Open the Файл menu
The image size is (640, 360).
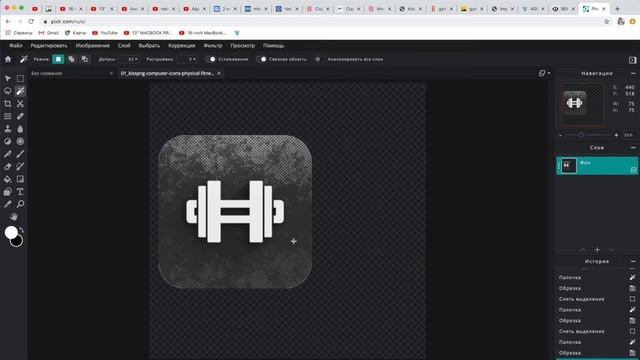pyautogui.click(x=16, y=46)
